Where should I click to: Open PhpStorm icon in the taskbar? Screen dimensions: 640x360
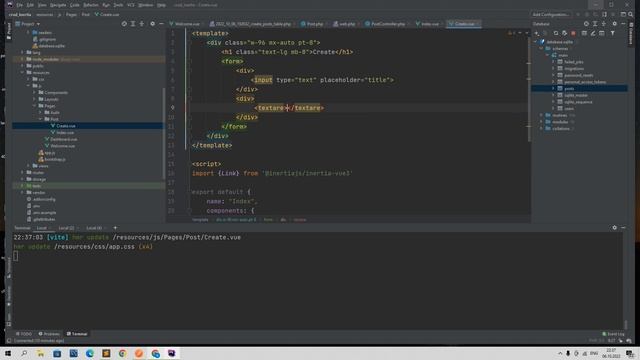(x=171, y=353)
